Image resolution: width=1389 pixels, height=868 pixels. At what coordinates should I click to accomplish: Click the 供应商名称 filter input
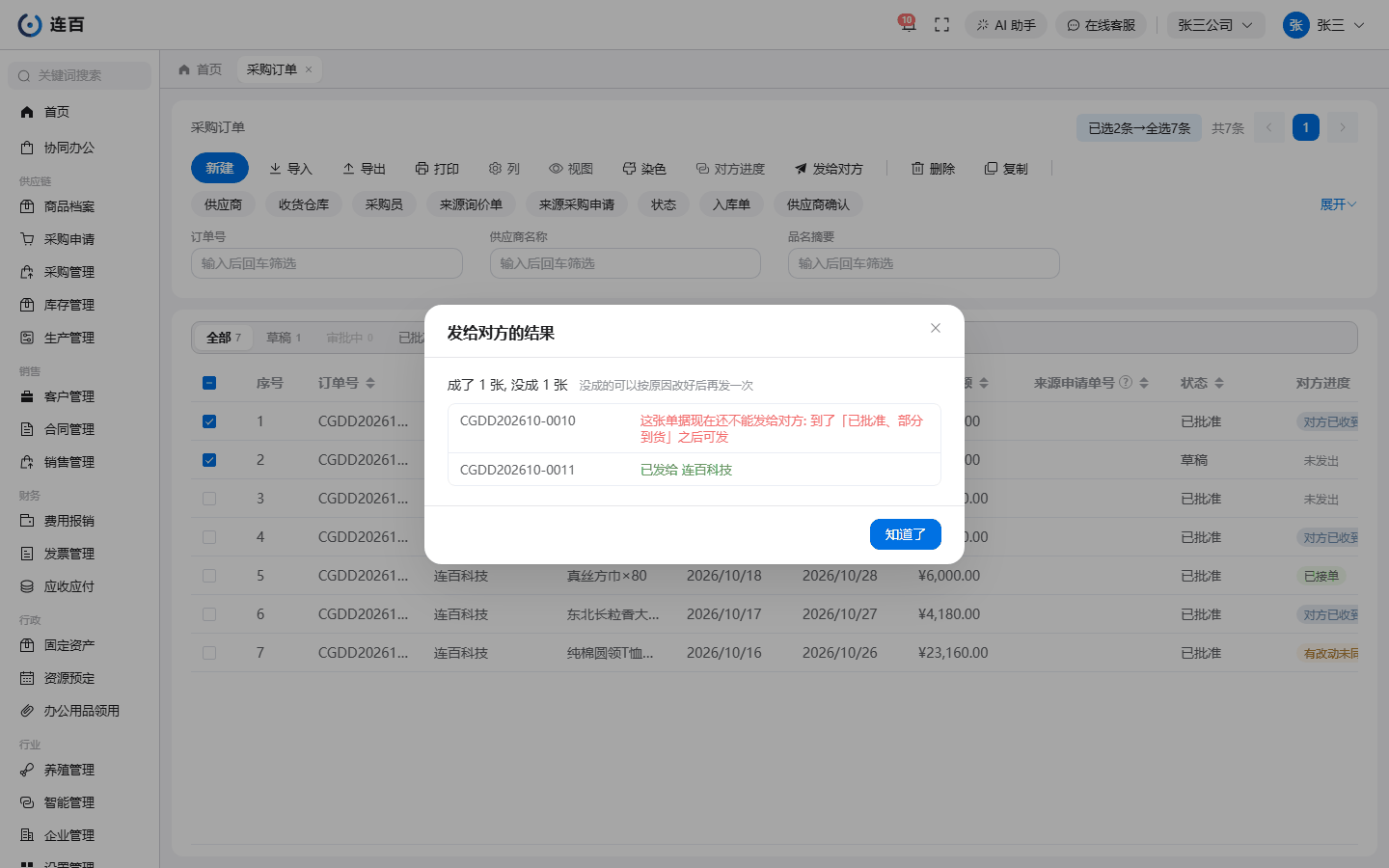625,263
